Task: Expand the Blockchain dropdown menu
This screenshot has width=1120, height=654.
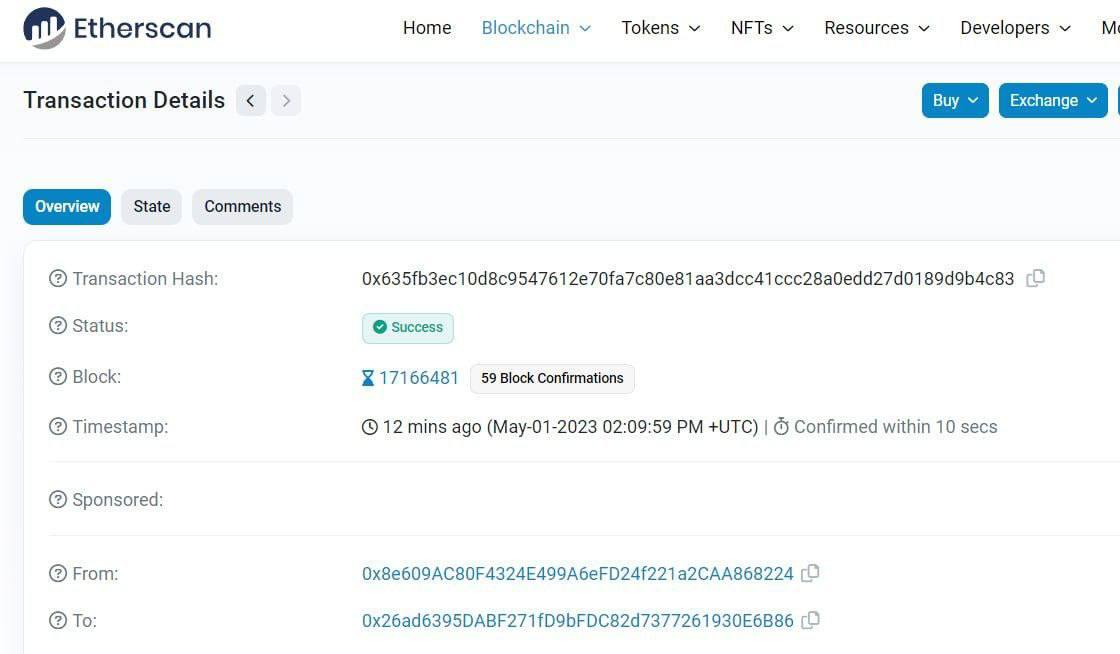Action: coord(536,28)
